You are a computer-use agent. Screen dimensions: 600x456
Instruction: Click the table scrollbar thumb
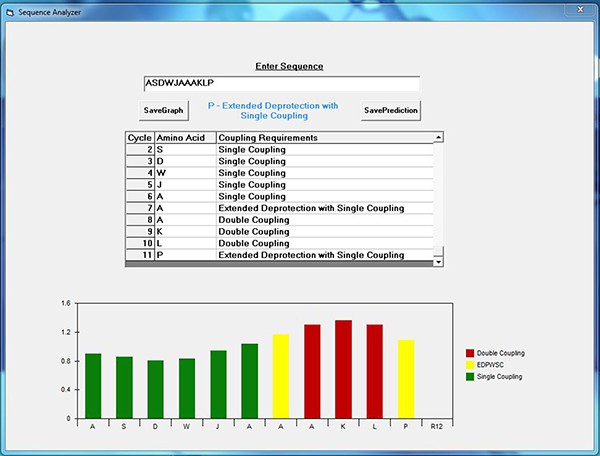[x=439, y=251]
